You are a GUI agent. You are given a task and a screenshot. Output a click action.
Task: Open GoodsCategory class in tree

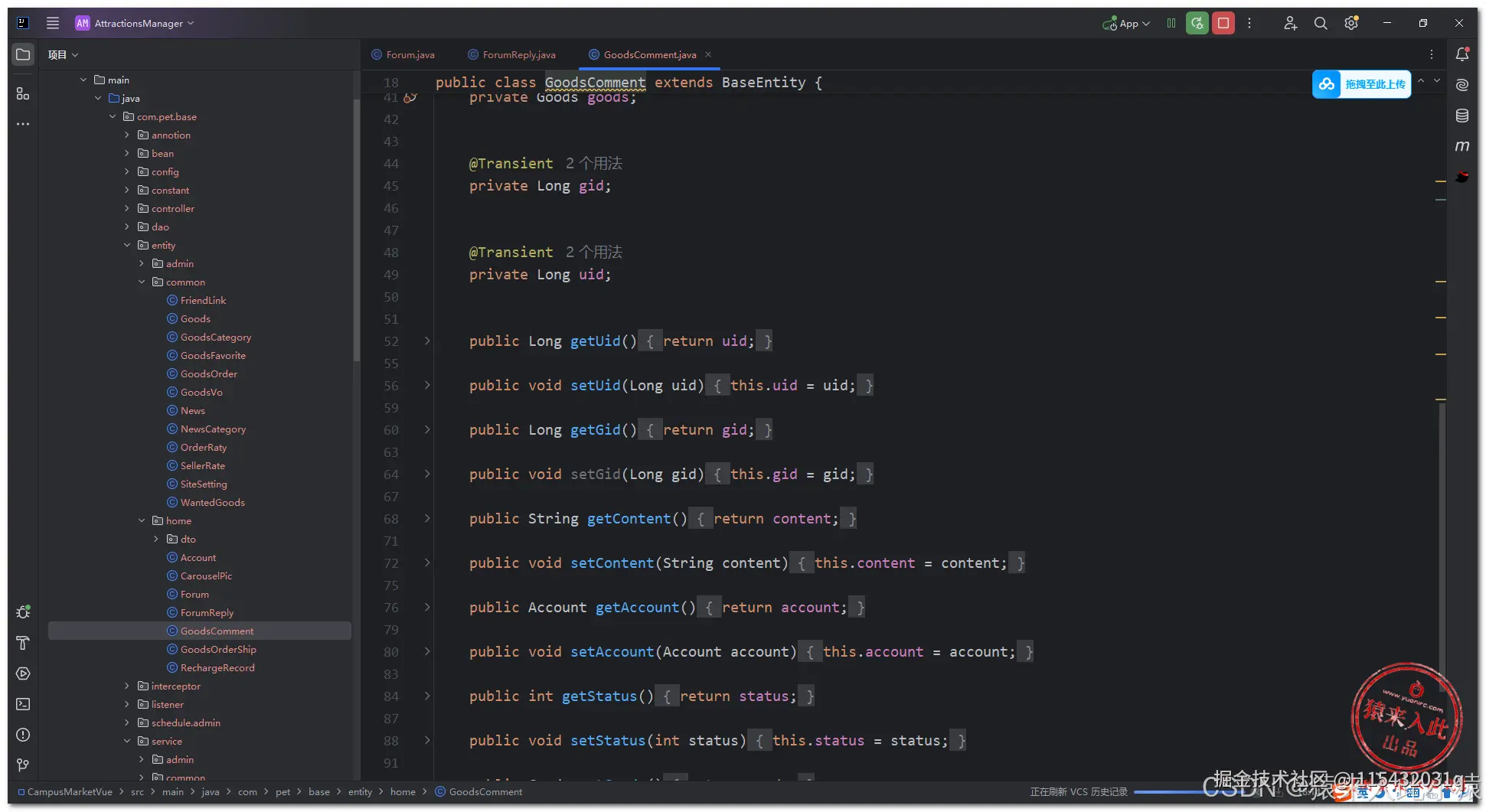[x=209, y=337]
